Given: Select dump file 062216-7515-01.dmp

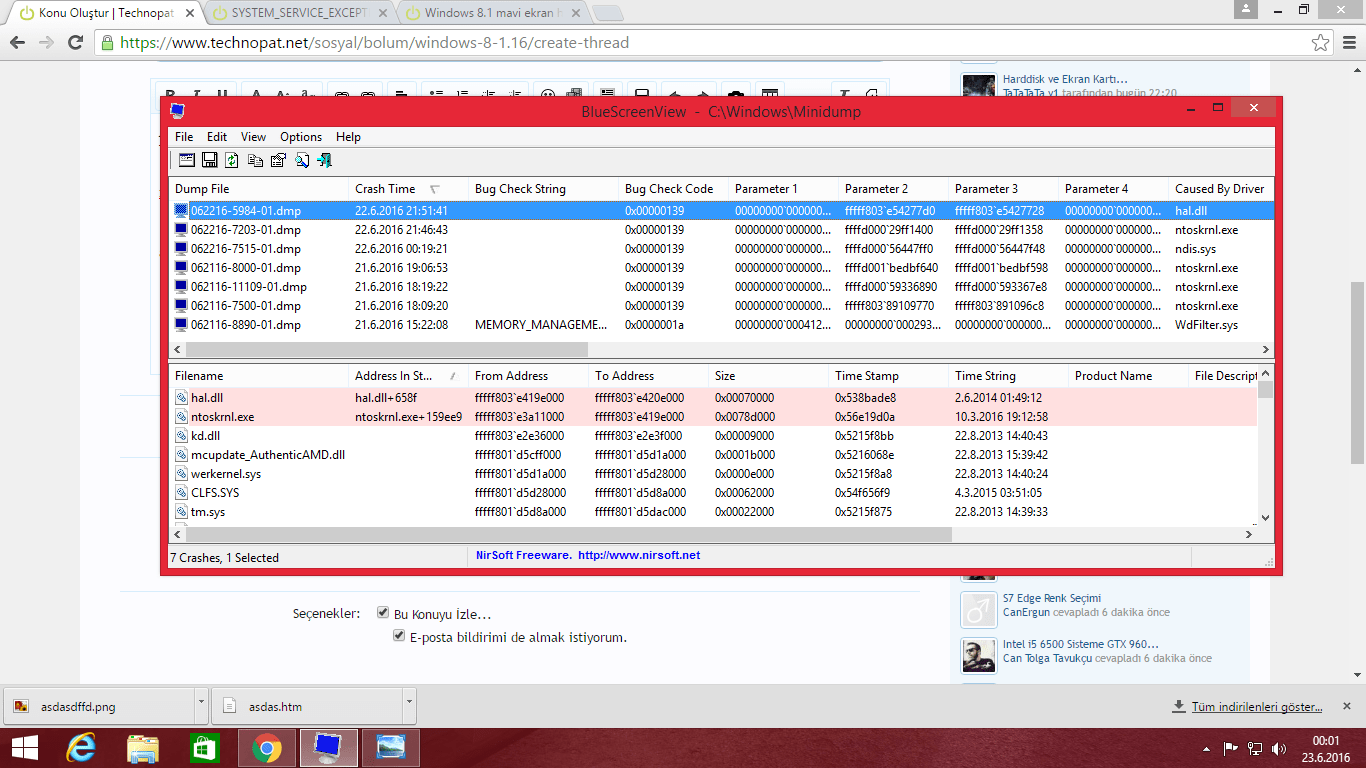Looking at the screenshot, I should 722,249.
